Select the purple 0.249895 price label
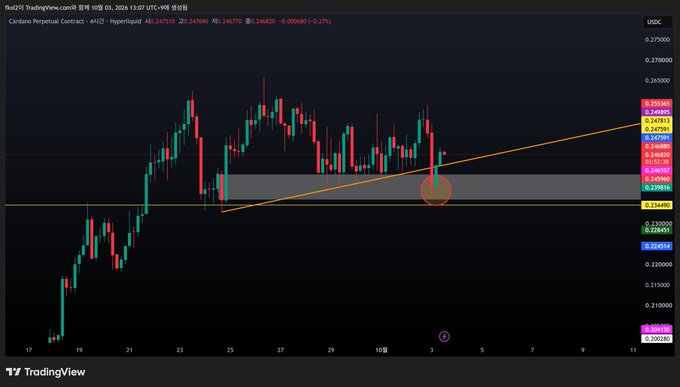The image size is (680, 387). click(657, 112)
